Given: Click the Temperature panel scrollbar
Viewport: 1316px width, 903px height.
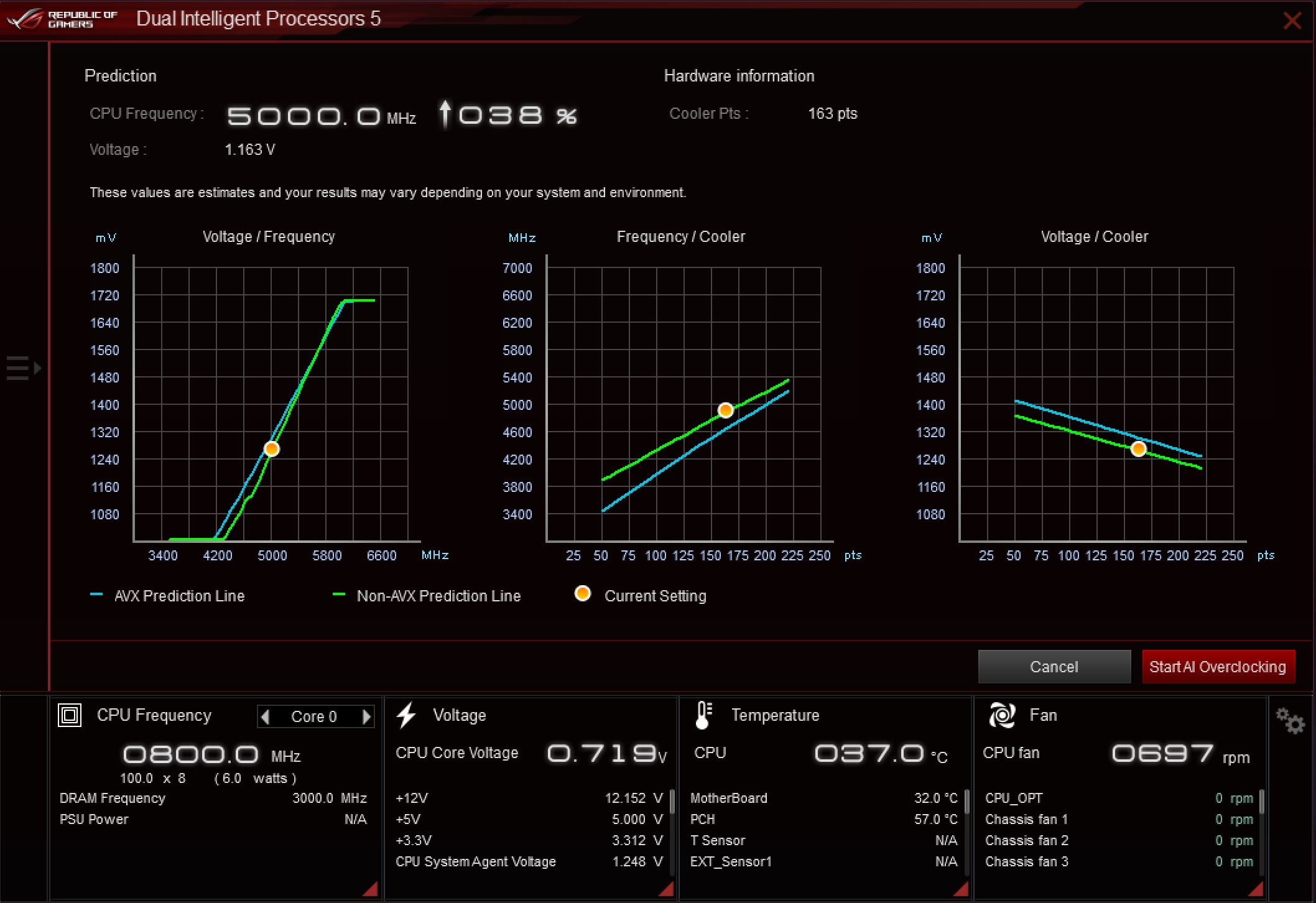Looking at the screenshot, I should pyautogui.click(x=967, y=801).
